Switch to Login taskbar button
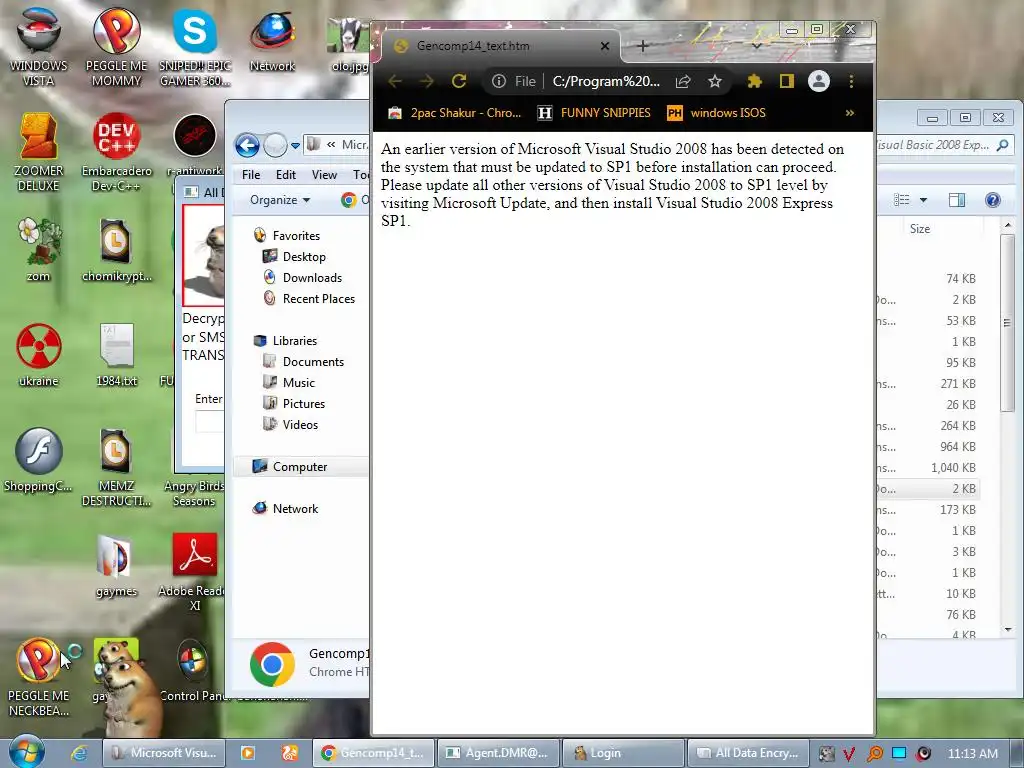 623,753
